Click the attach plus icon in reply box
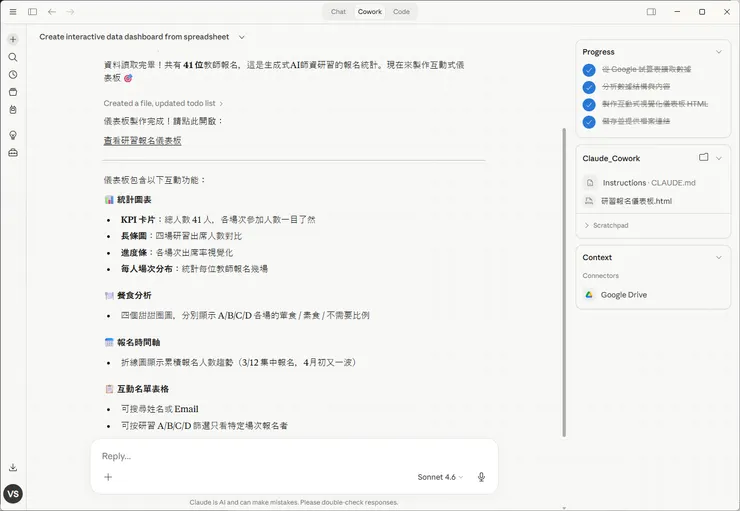The image size is (740, 511). click(x=108, y=477)
